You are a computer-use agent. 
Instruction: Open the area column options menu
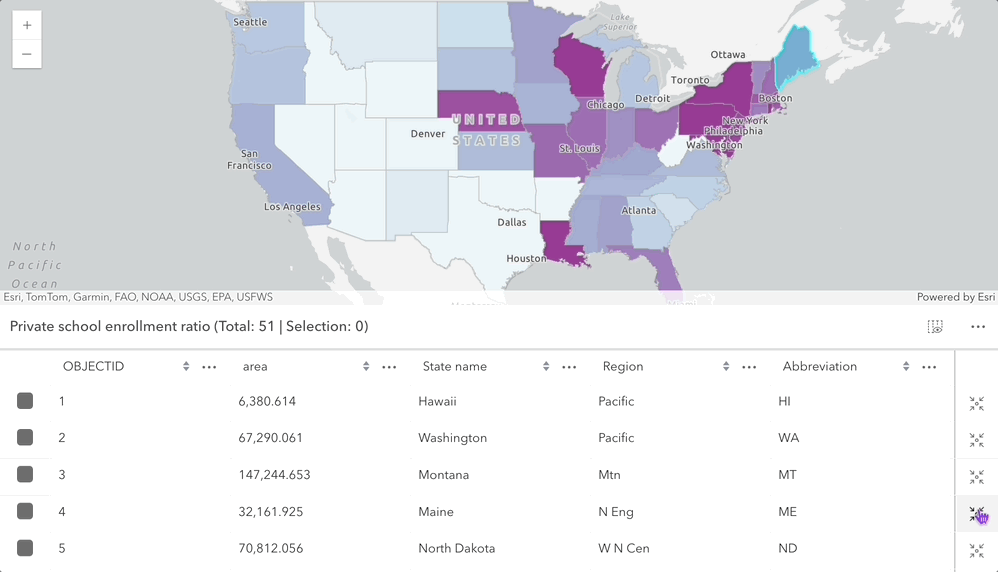tap(389, 367)
